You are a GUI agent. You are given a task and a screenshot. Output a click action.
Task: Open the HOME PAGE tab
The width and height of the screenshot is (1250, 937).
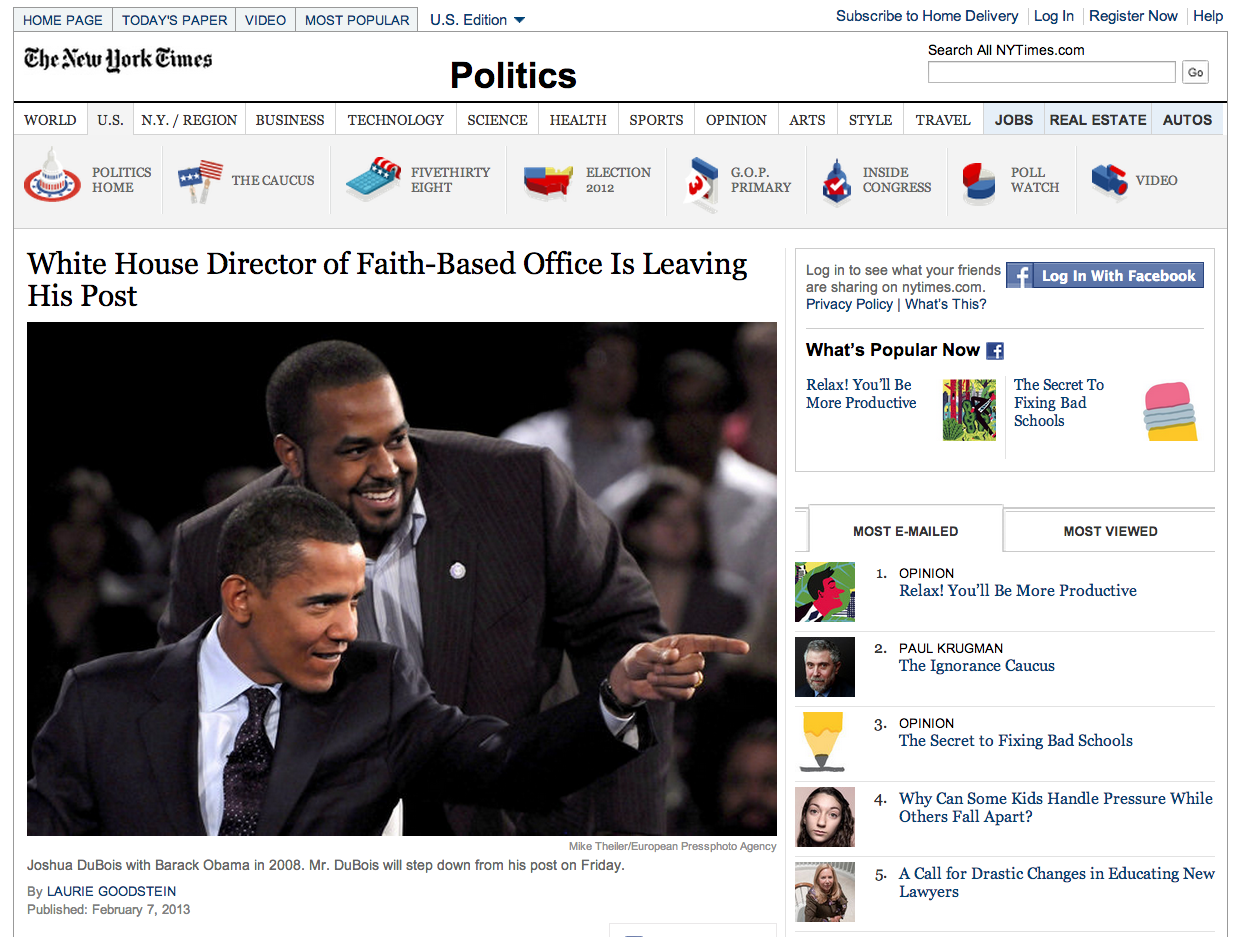(63, 20)
